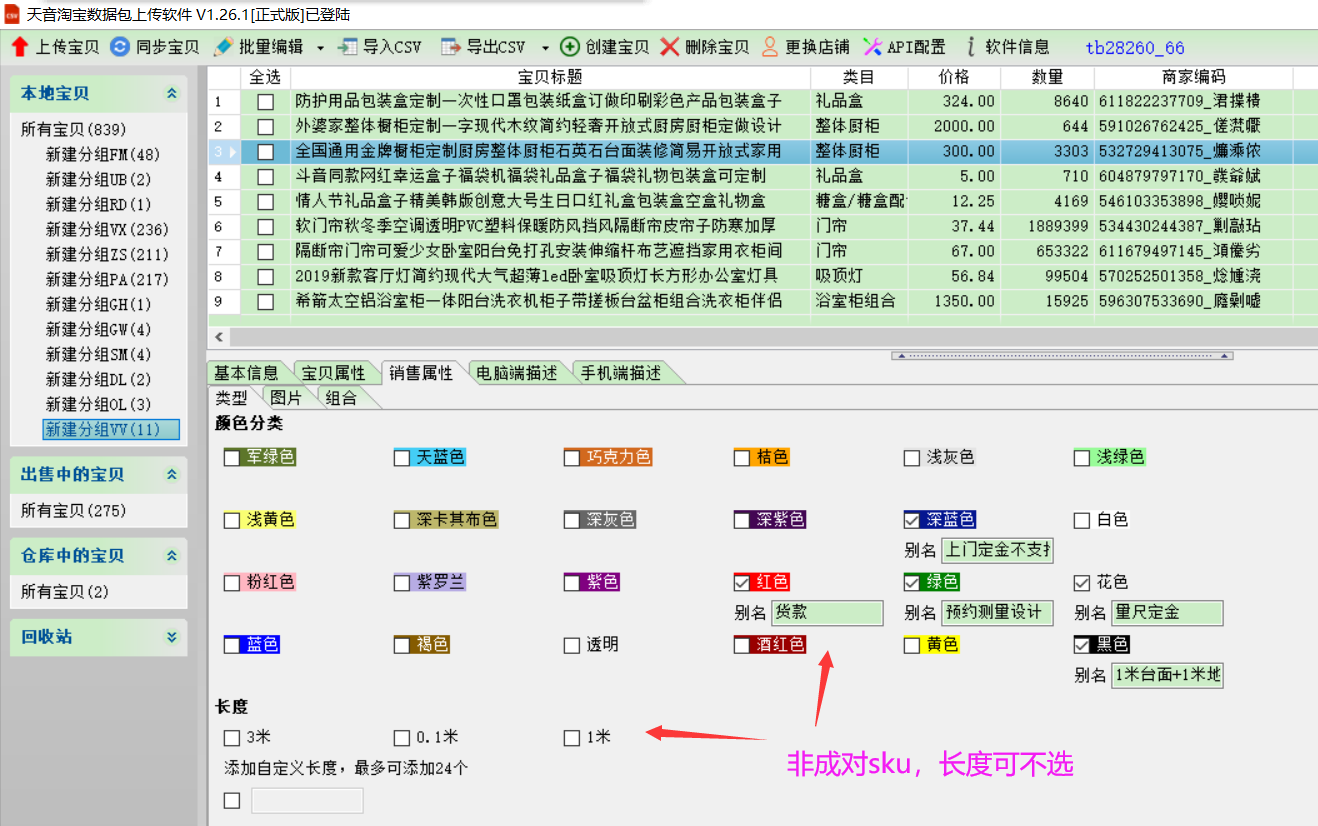Screen dimensions: 1318x826
Task: Click the 上传宝贝 upload arrow icon
Action: pyautogui.click(x=20, y=47)
